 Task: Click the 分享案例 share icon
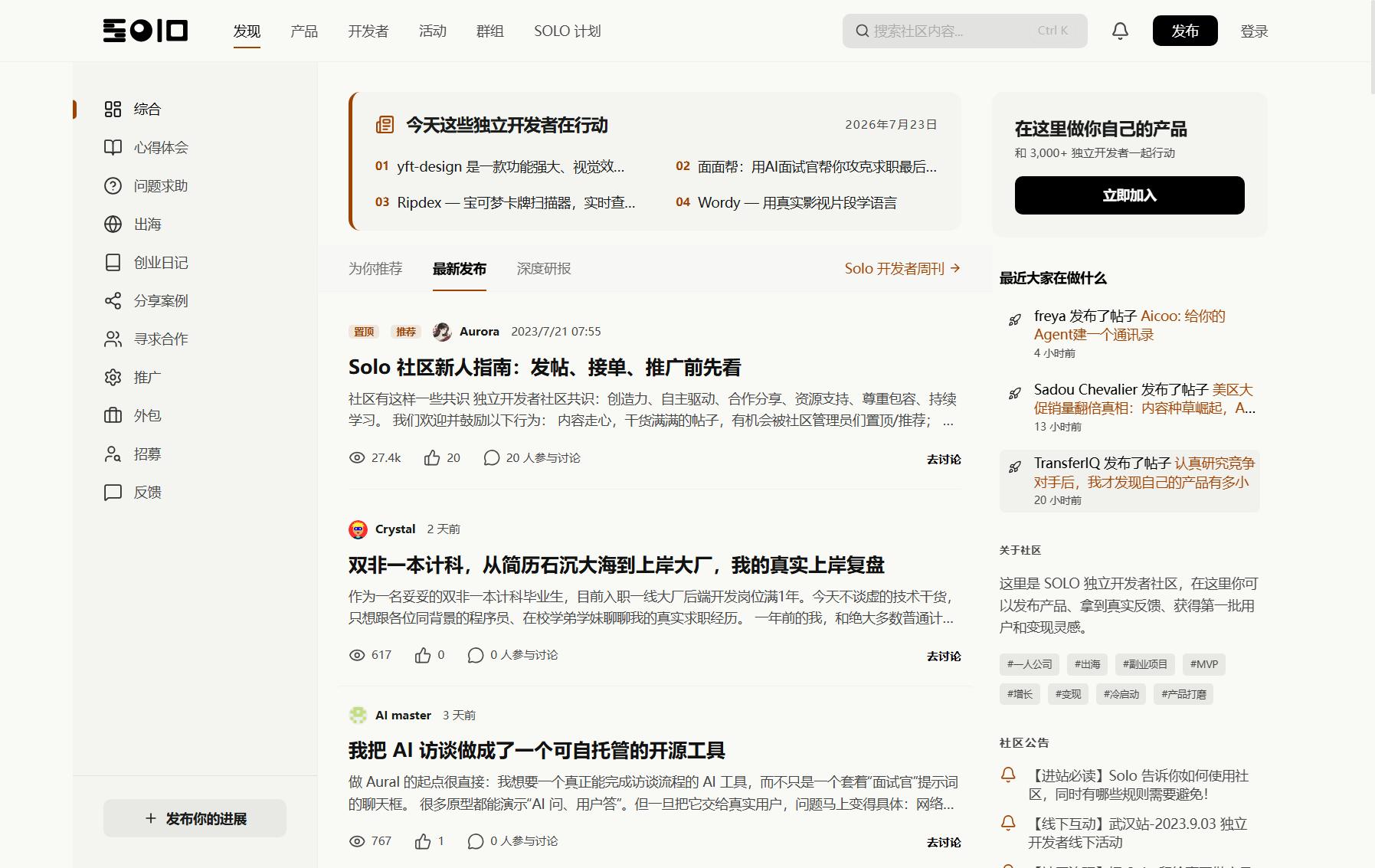[x=113, y=300]
